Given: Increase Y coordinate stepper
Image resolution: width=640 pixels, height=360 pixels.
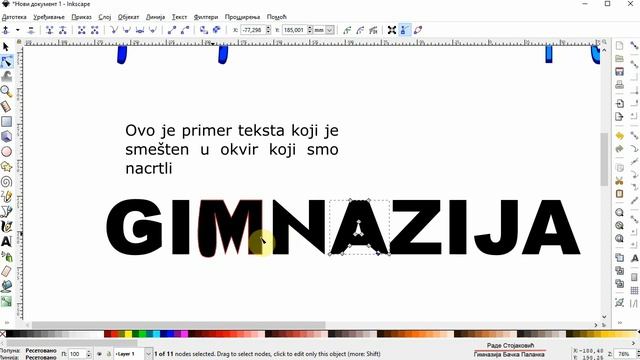Looking at the screenshot, I should tap(310, 28).
